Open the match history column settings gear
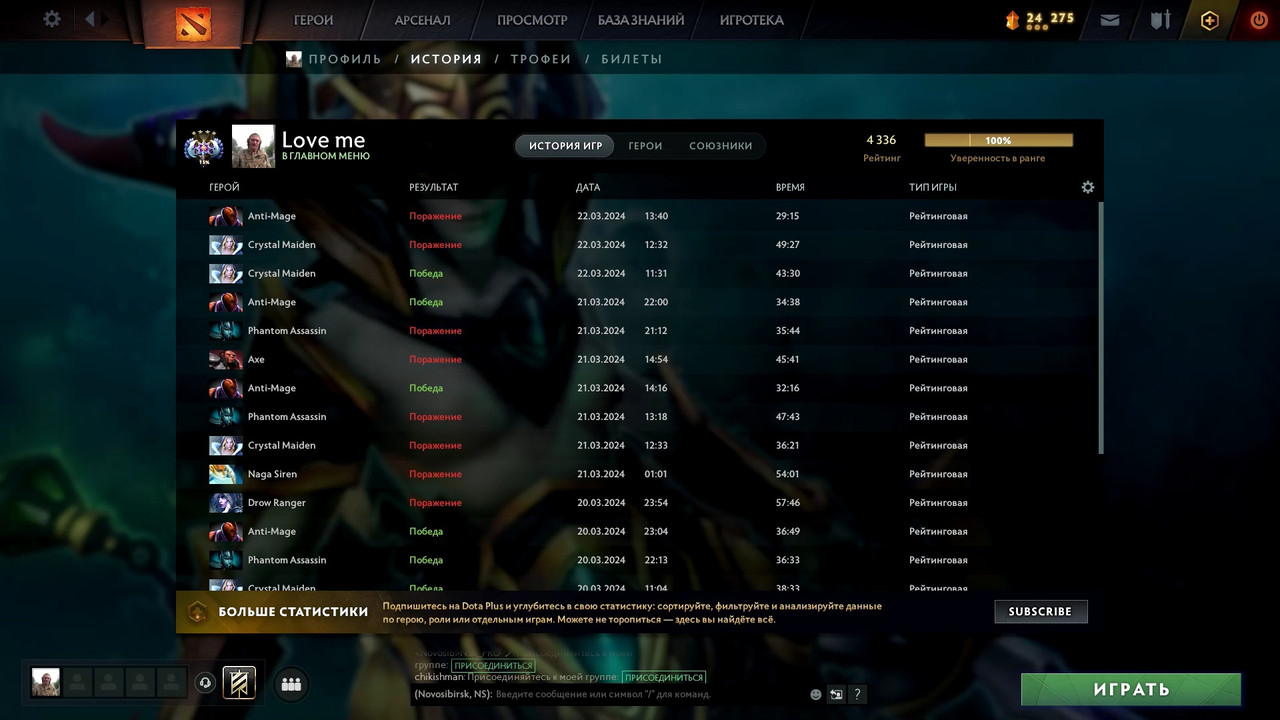1280x720 pixels. pos(1088,187)
